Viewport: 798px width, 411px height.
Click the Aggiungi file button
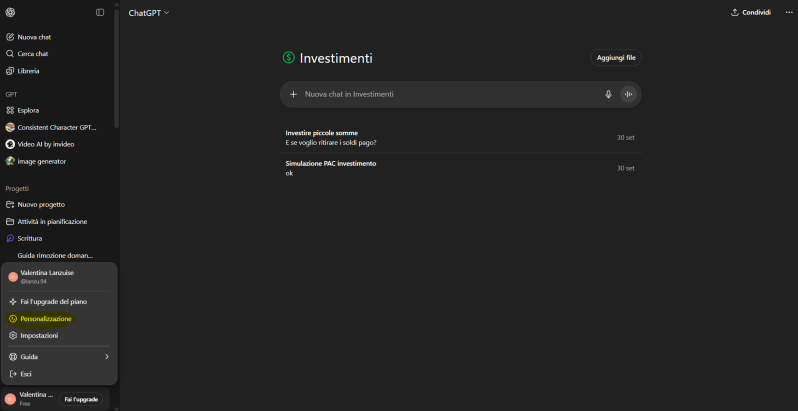tap(616, 58)
